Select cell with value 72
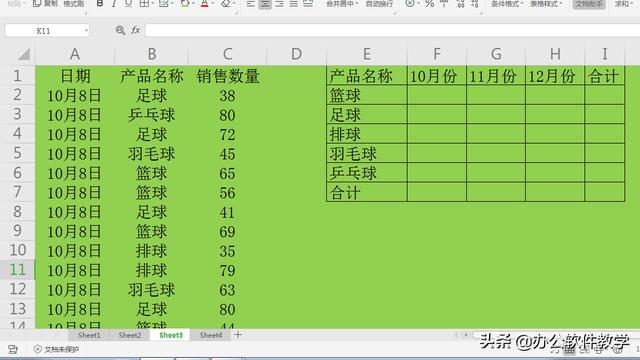 (227, 134)
